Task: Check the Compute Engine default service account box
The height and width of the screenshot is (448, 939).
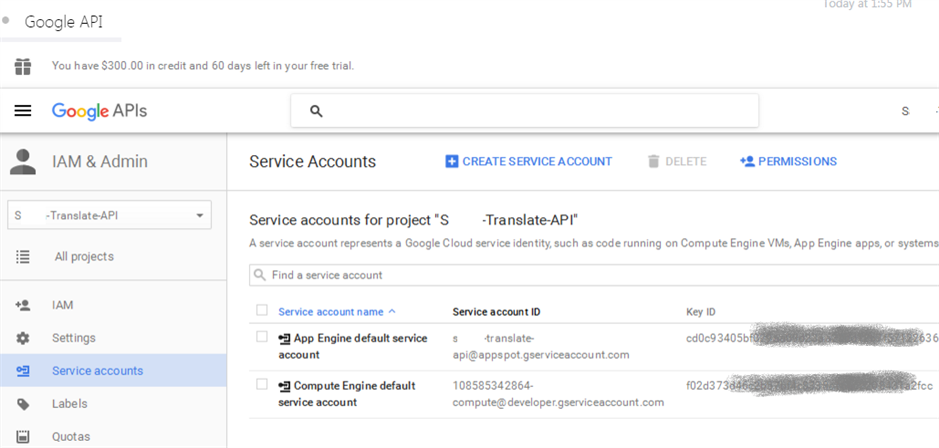Action: 262,385
